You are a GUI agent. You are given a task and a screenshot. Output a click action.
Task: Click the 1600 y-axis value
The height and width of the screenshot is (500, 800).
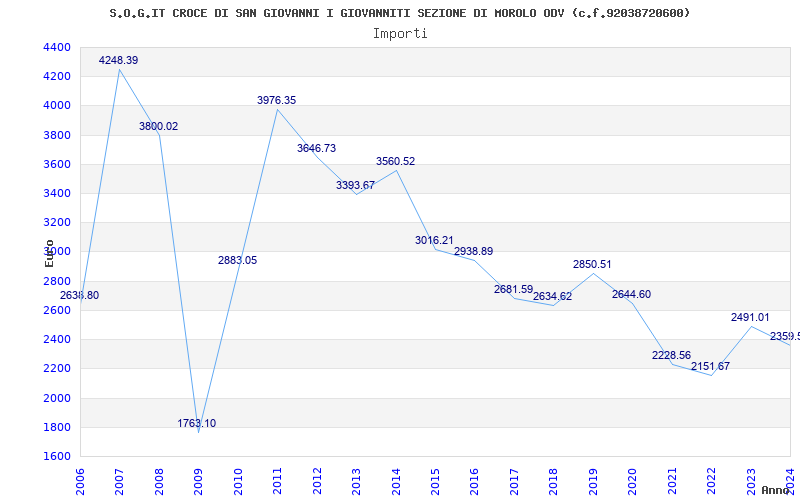pos(57,456)
